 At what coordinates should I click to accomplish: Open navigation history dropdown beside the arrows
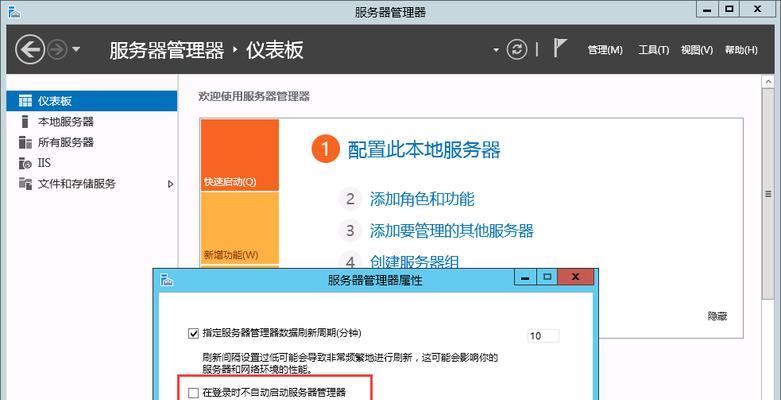point(76,49)
